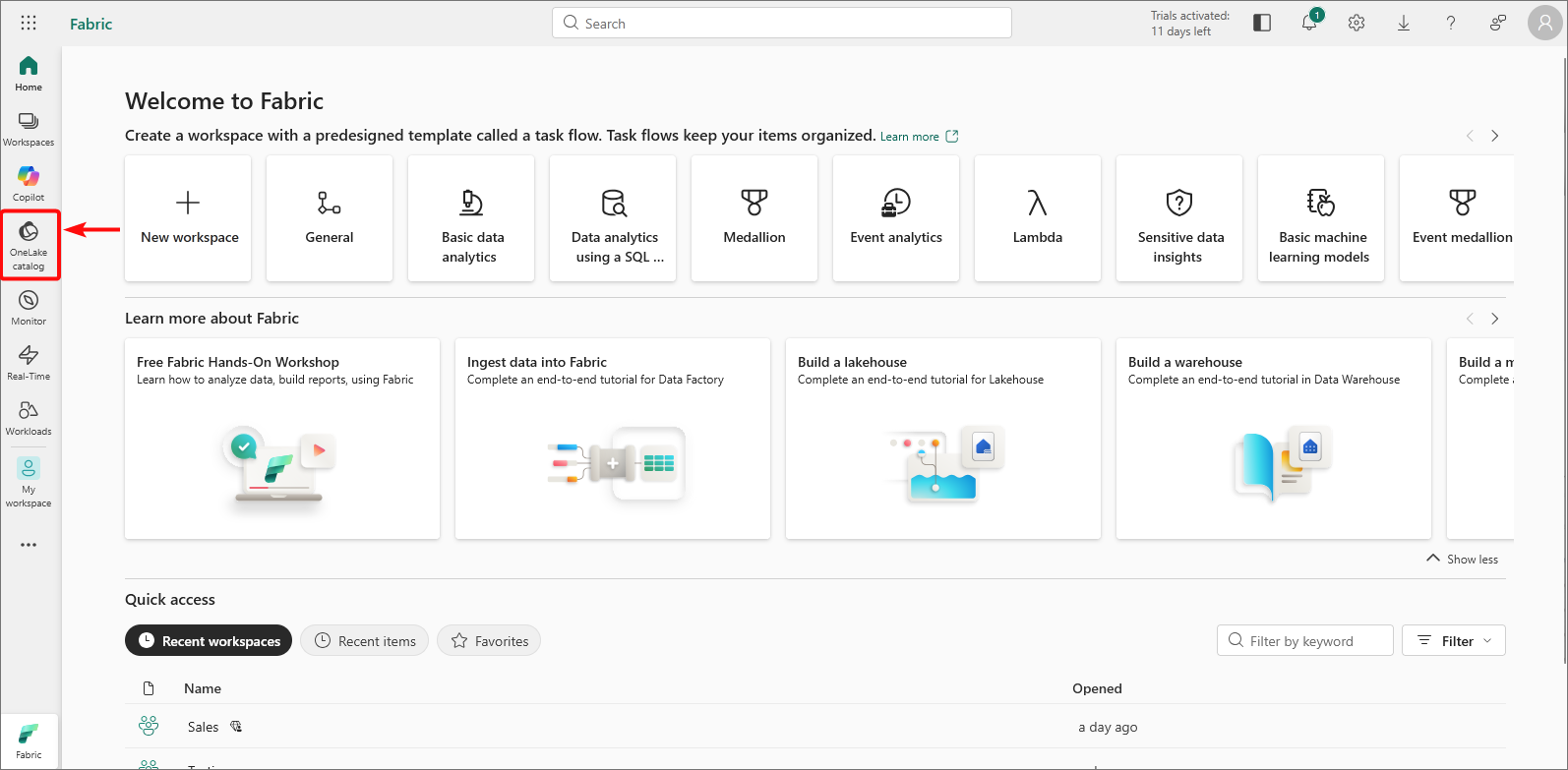Click the file type column header icon
Viewport: 1568px width, 770px height.
click(x=149, y=688)
